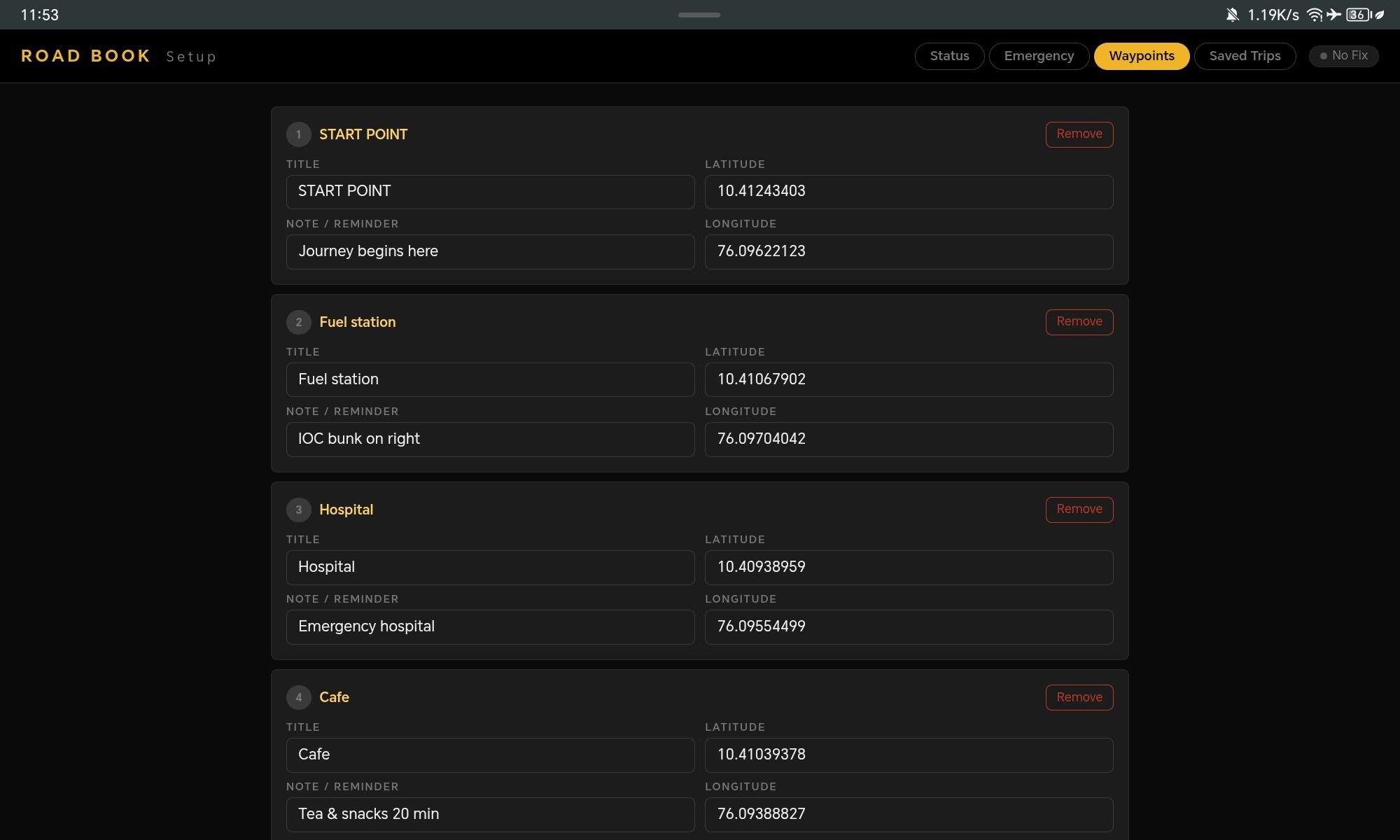Remove the Cafe waypoint
Viewport: 1400px width, 840px height.
(x=1079, y=697)
